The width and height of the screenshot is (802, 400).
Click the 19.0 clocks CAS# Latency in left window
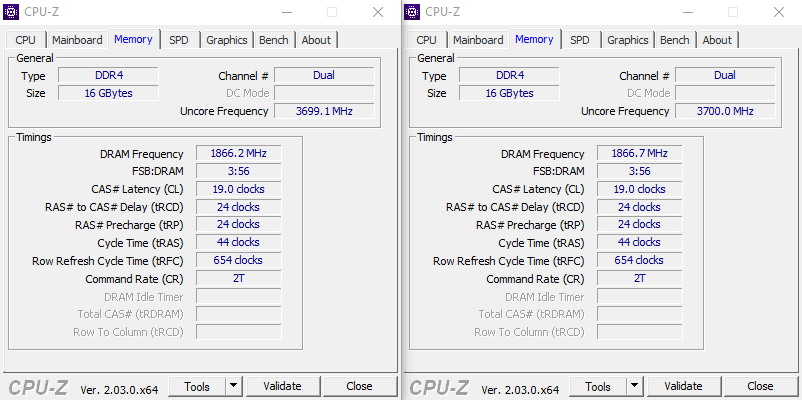239,189
